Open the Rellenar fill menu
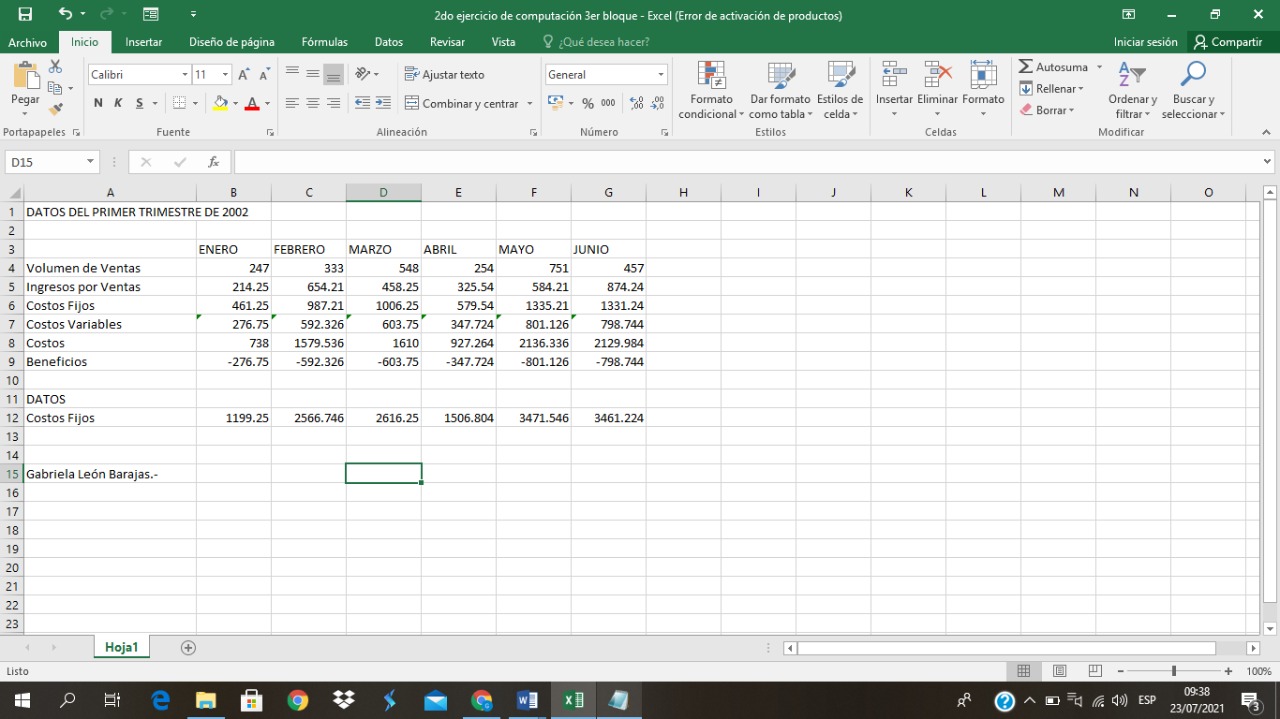This screenshot has width=1280, height=719. 1052,89
